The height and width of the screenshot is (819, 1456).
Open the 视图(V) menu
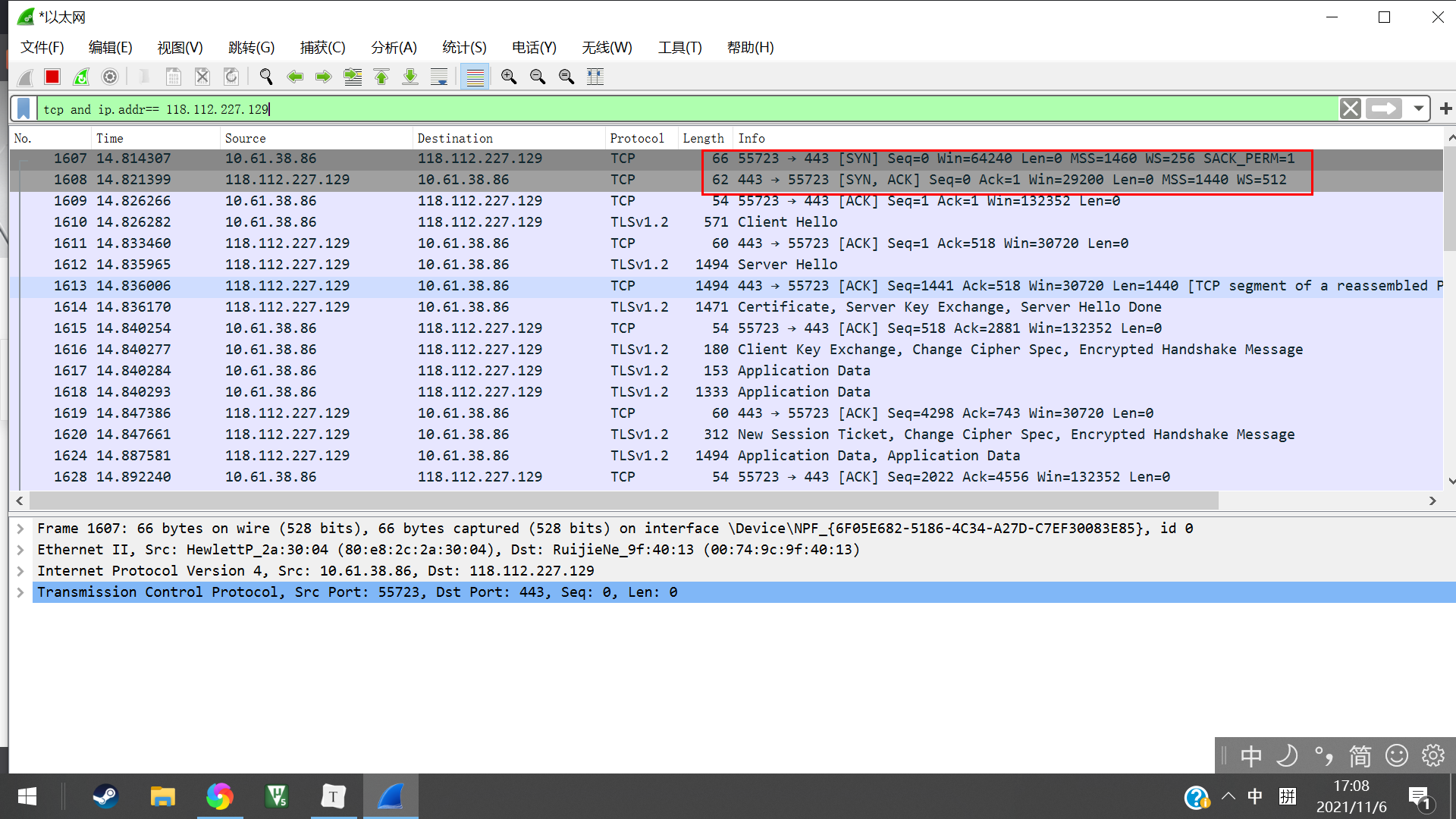click(x=180, y=47)
